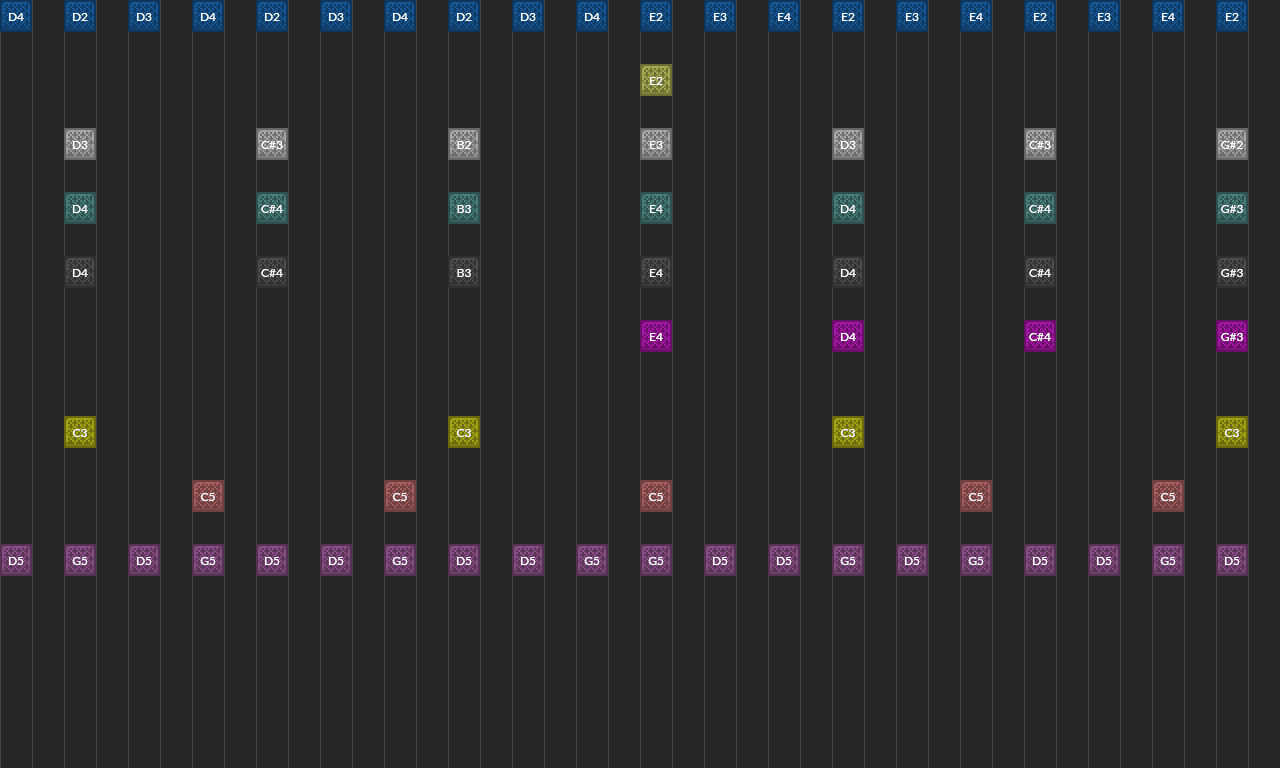Select the teal G#3 note in the last column

1232,208
